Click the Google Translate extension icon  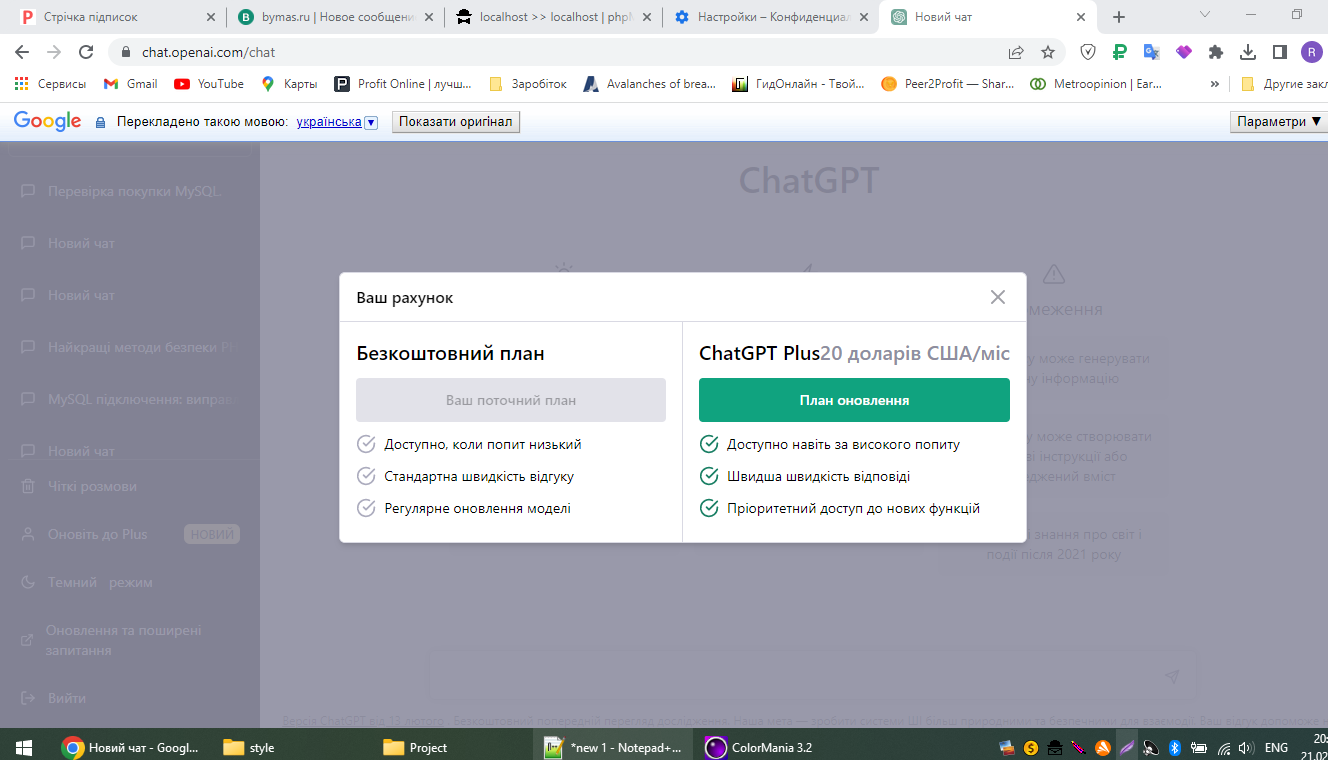coord(1152,52)
